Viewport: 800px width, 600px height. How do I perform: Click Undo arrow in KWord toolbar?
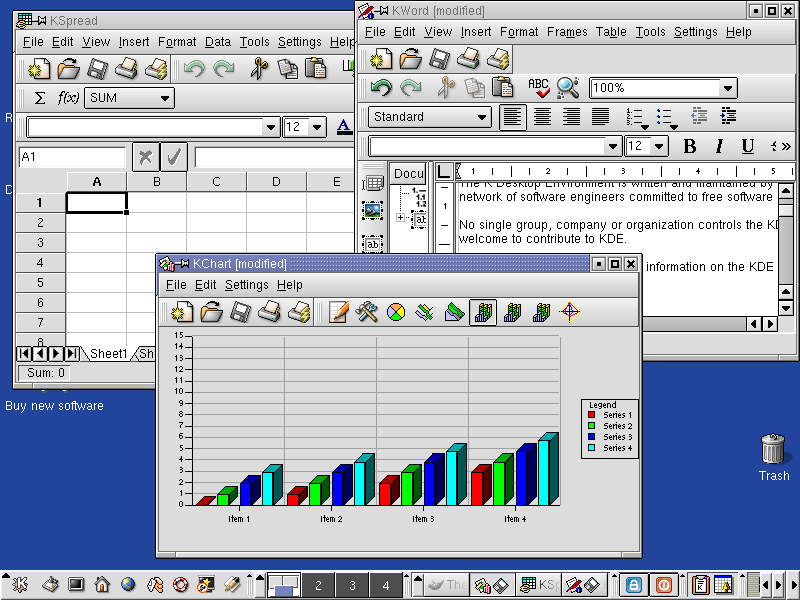pos(381,88)
